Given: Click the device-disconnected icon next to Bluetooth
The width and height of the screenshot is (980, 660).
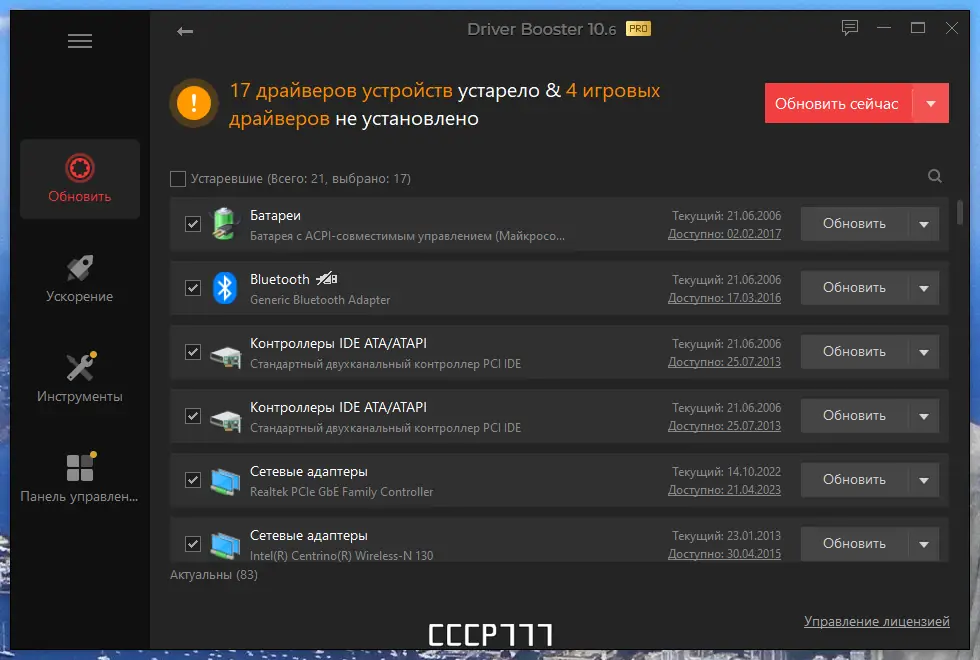Looking at the screenshot, I should (327, 279).
